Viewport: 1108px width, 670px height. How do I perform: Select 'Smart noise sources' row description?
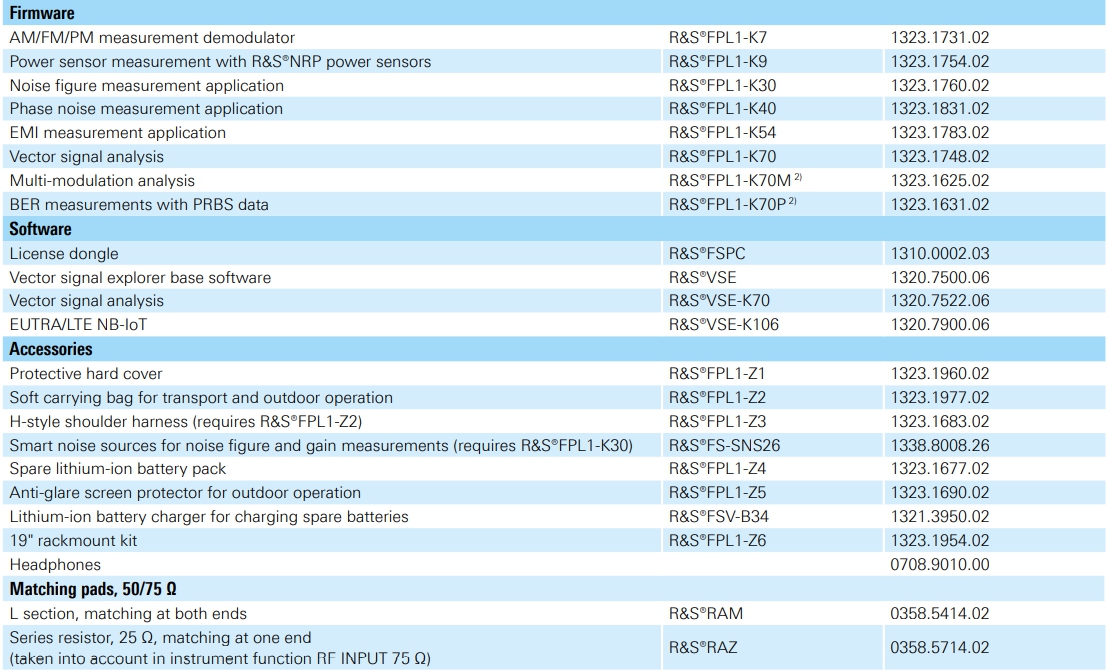click(x=321, y=446)
